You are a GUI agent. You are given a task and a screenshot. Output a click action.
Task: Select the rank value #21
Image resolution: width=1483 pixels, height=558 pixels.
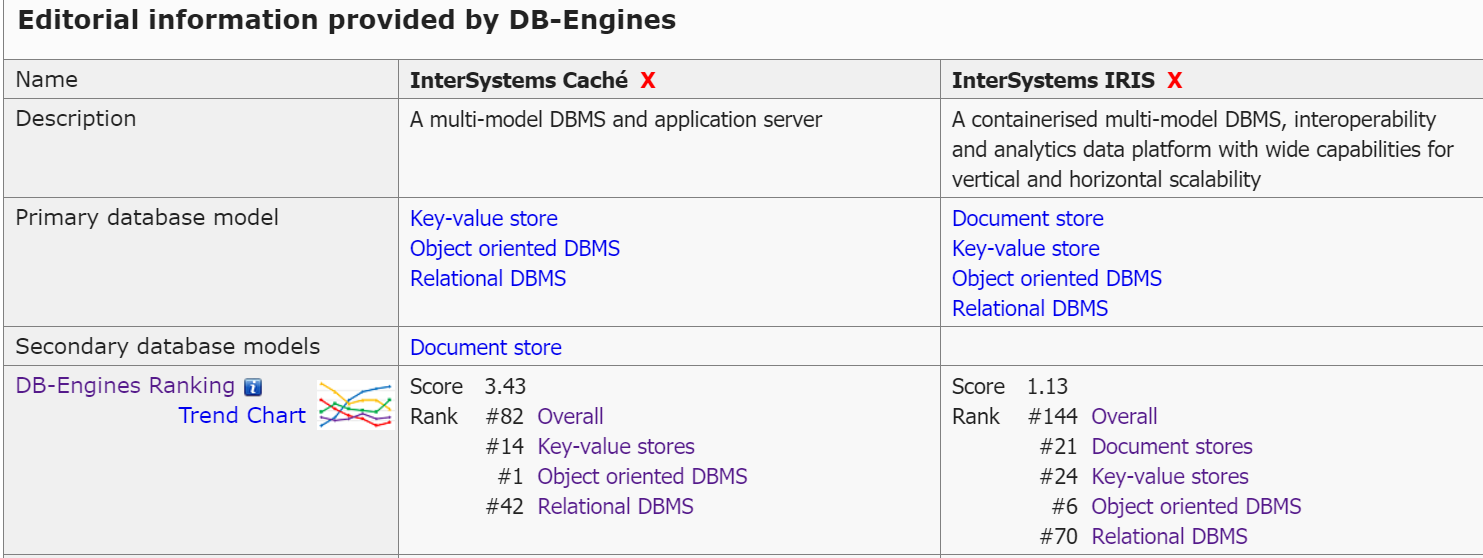coord(1059,447)
